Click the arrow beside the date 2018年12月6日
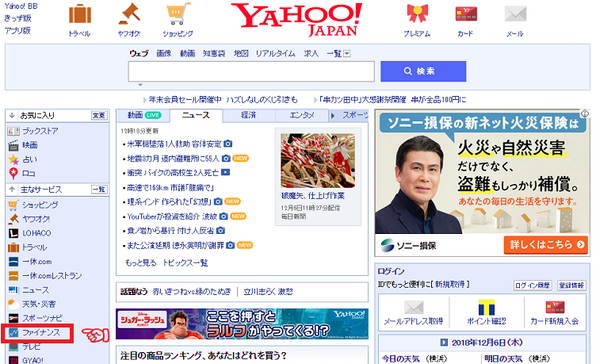The height and width of the screenshot is (364, 600). pyautogui.click(x=443, y=342)
